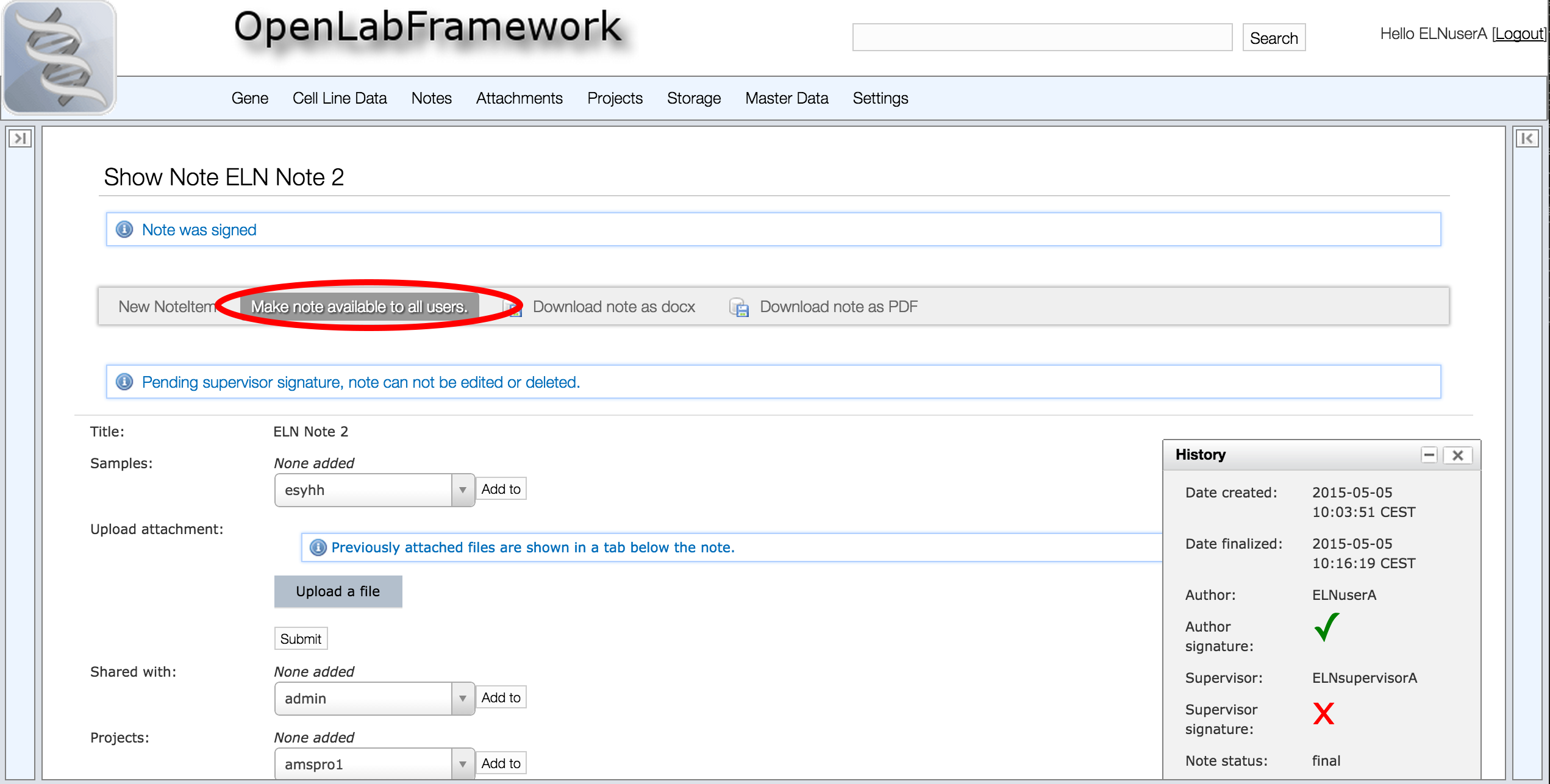Click the Upload a file button

click(x=338, y=591)
